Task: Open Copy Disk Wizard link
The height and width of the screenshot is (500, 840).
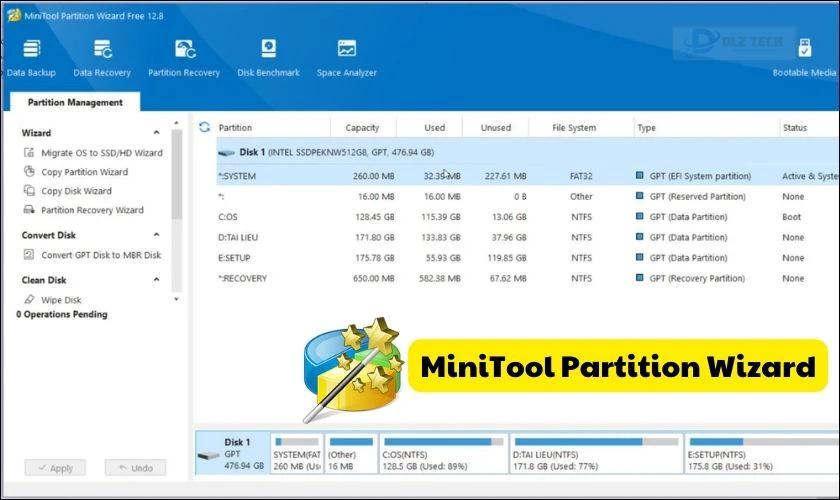Action: point(77,191)
